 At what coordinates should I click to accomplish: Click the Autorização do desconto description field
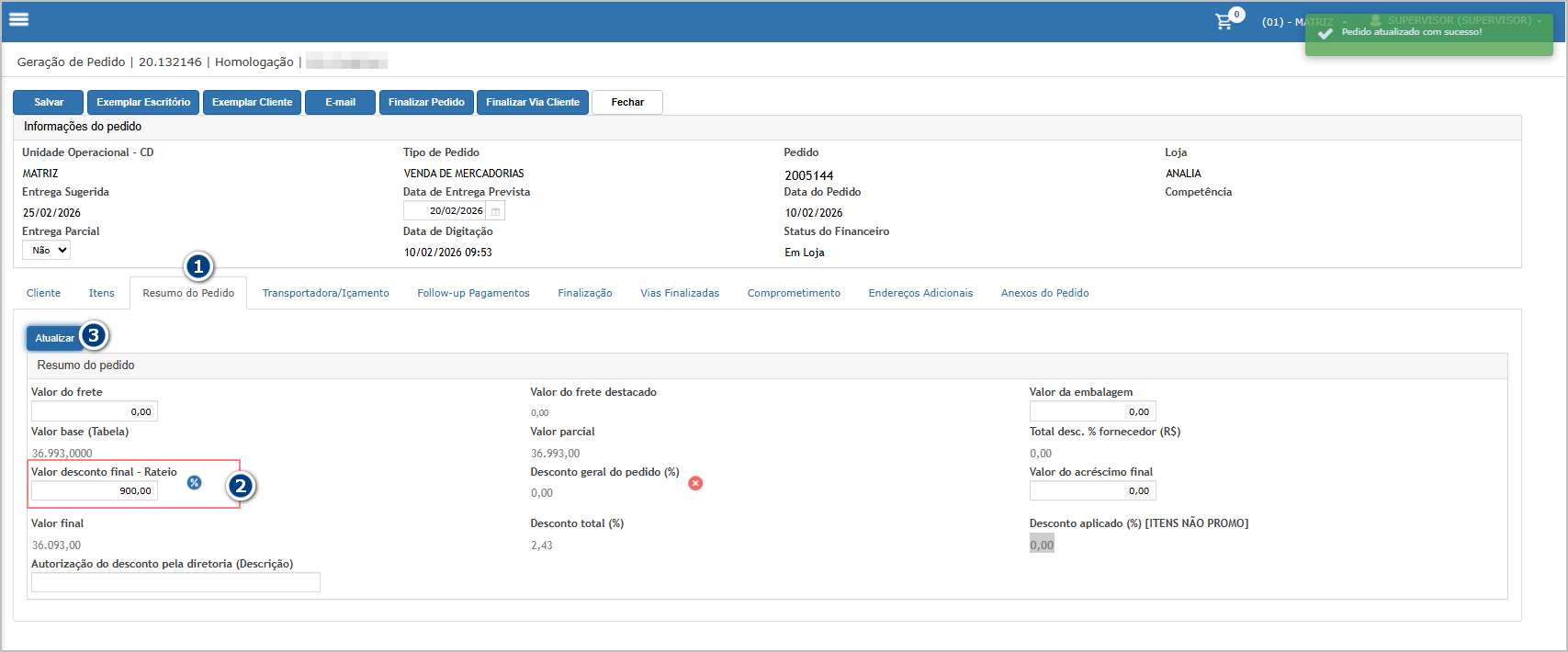(x=175, y=582)
